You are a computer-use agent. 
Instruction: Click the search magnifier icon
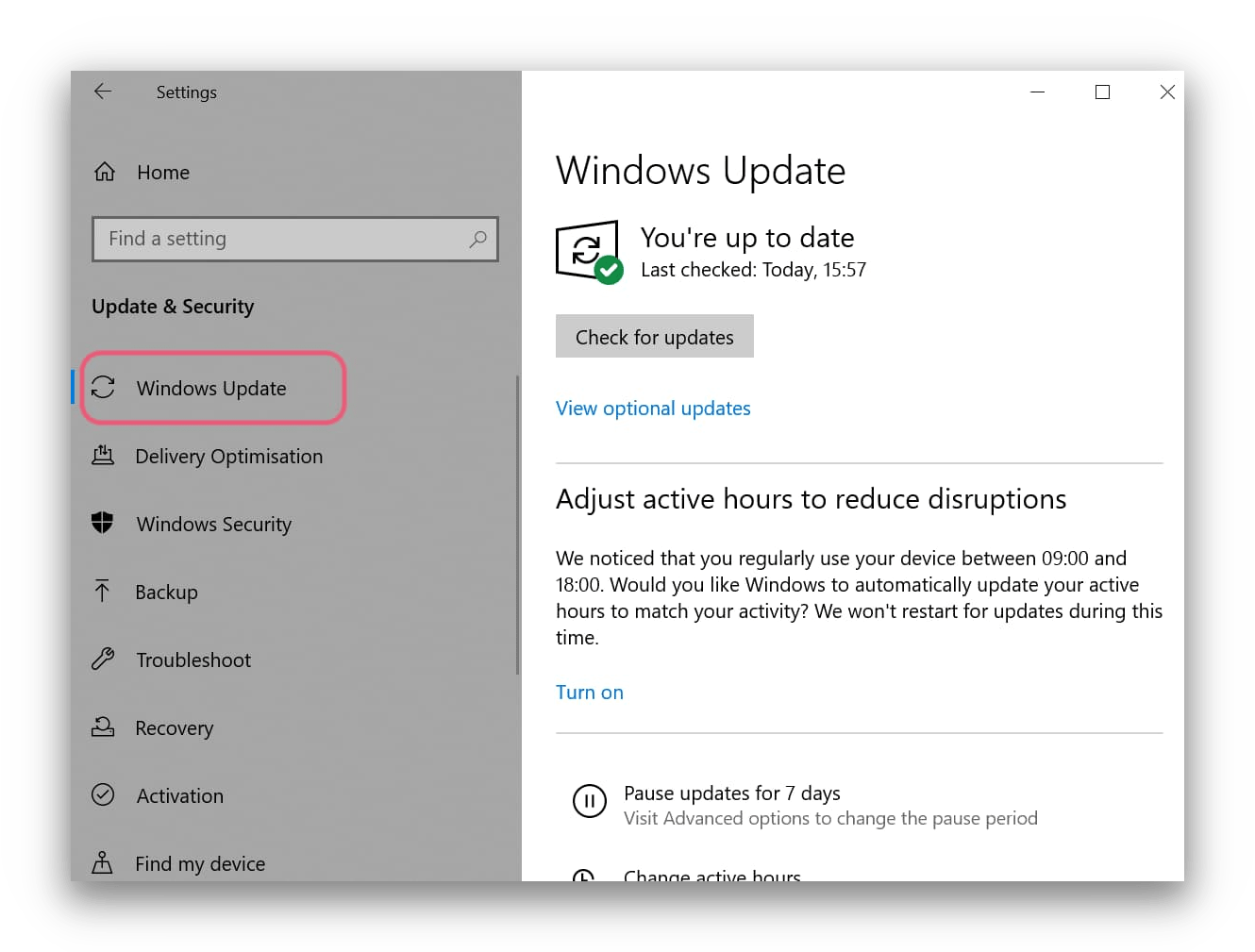pyautogui.click(x=477, y=239)
